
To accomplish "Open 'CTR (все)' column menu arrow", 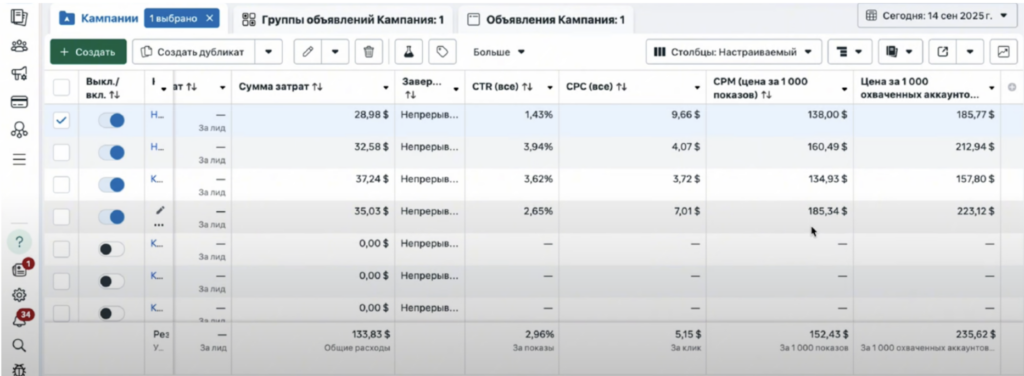I will pyautogui.click(x=550, y=87).
